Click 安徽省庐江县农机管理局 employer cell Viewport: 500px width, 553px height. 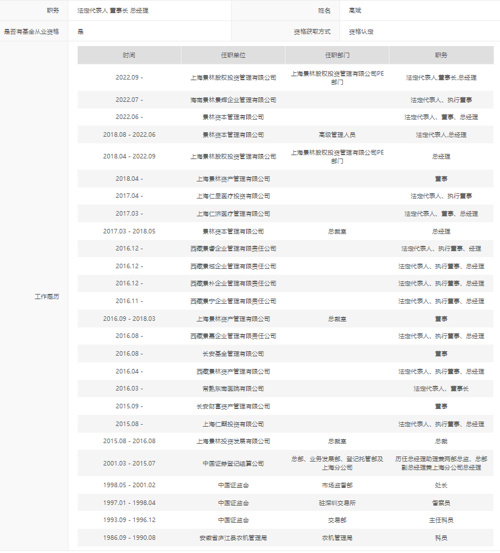point(233,538)
